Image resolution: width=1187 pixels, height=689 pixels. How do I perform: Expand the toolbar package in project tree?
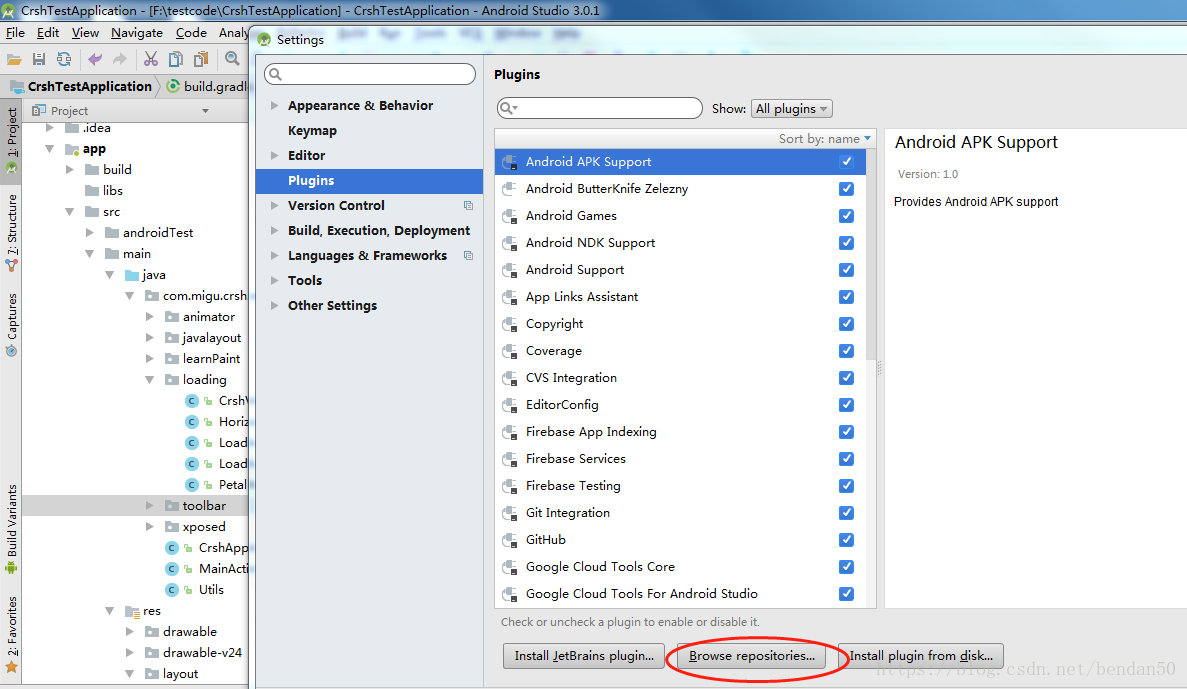point(149,505)
